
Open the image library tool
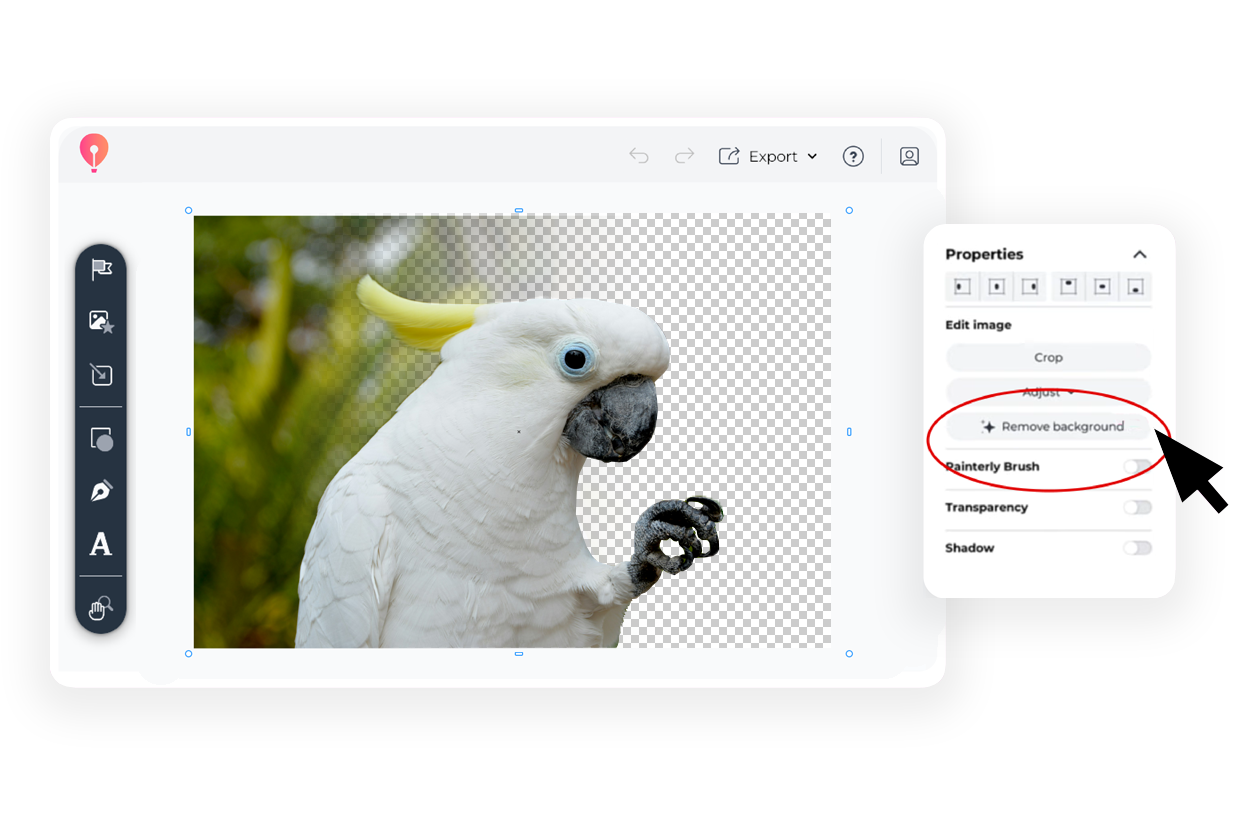click(x=101, y=322)
